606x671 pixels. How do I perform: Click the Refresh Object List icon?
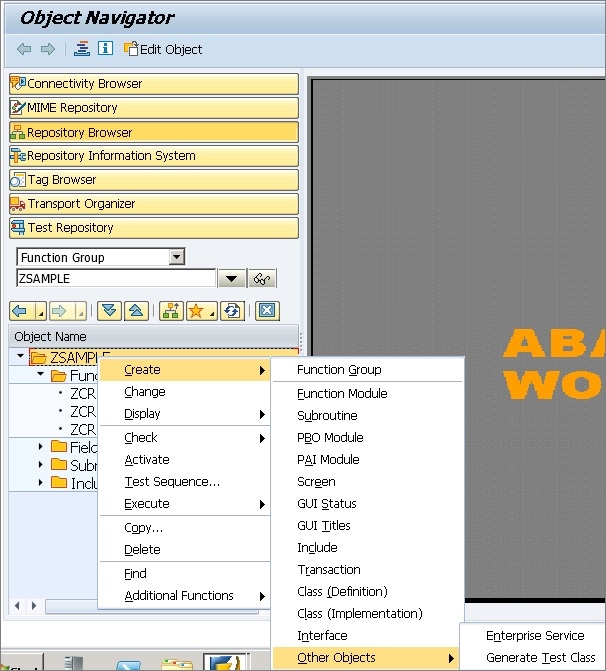(232, 310)
